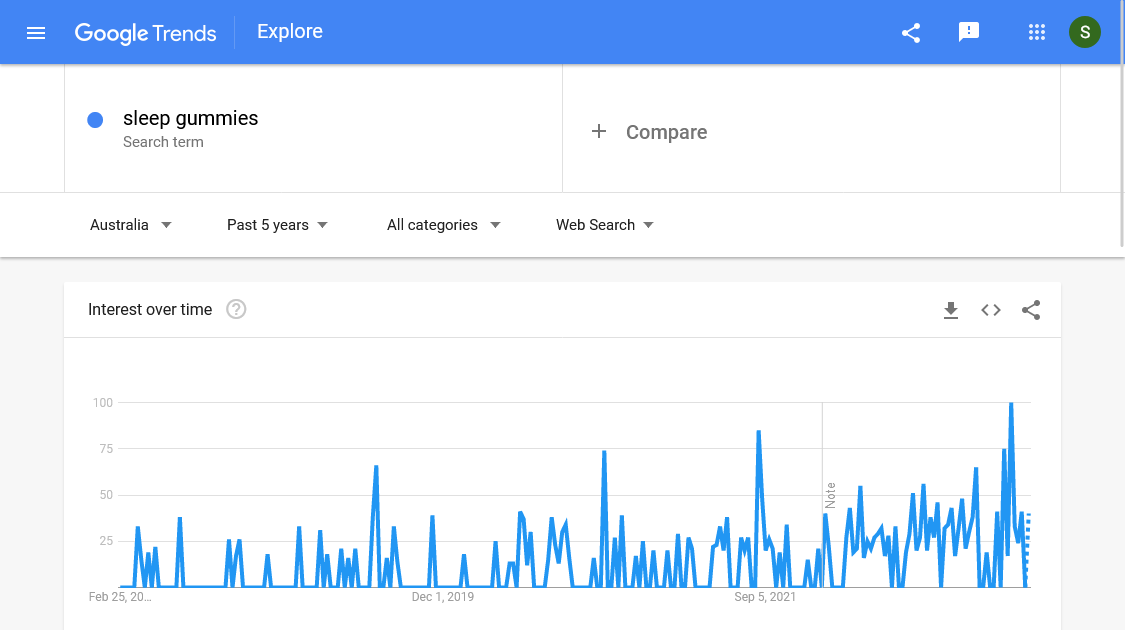The width and height of the screenshot is (1125, 630).
Task: Switch search type from Web Search
Action: click(604, 225)
